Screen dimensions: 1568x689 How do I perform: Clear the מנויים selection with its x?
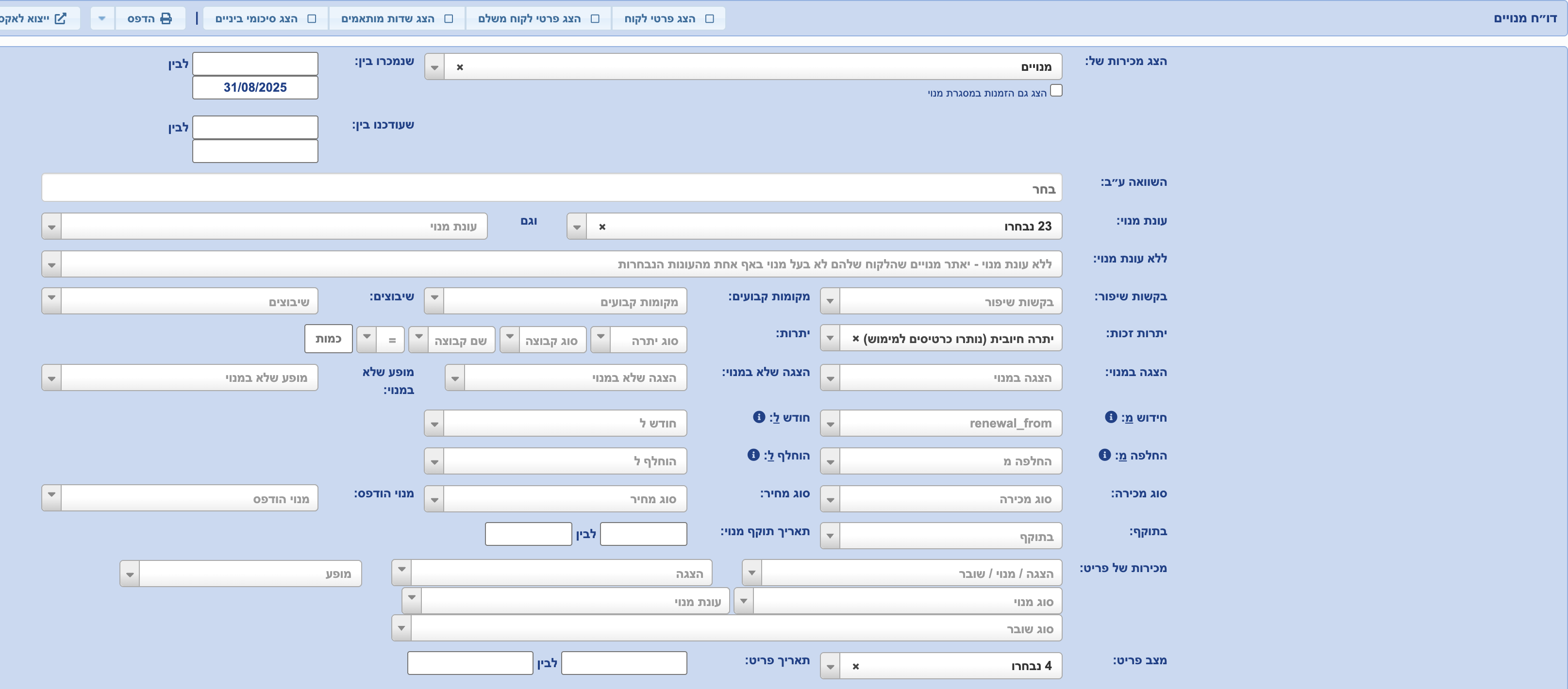[x=460, y=67]
